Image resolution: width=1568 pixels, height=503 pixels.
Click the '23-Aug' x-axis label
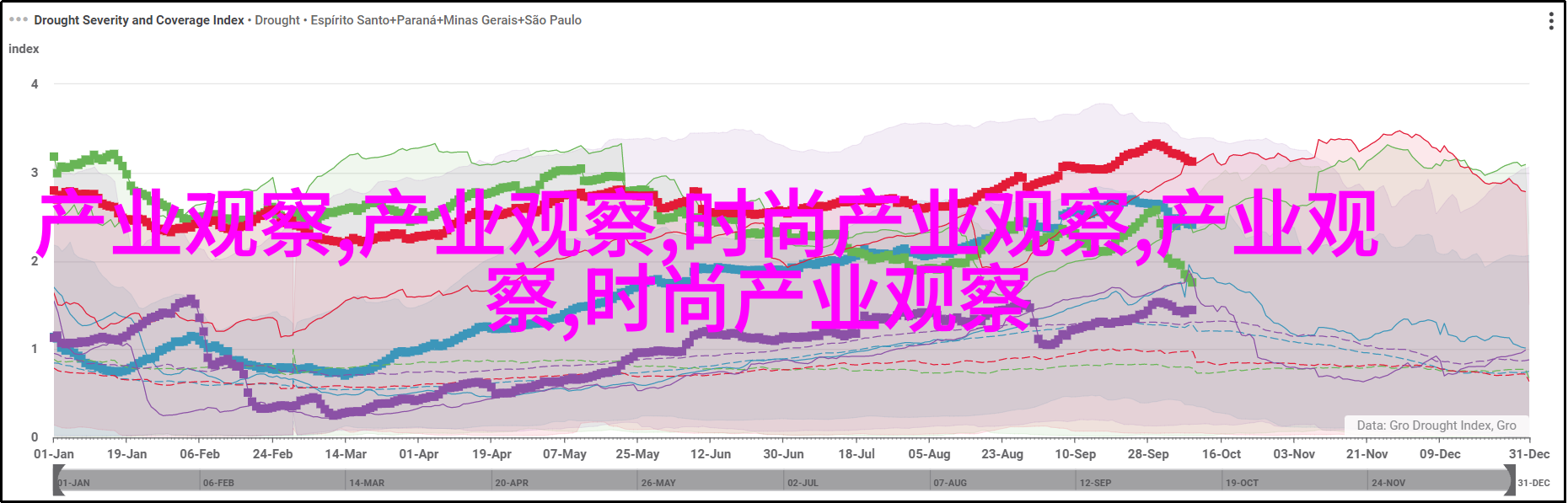tap(1002, 454)
